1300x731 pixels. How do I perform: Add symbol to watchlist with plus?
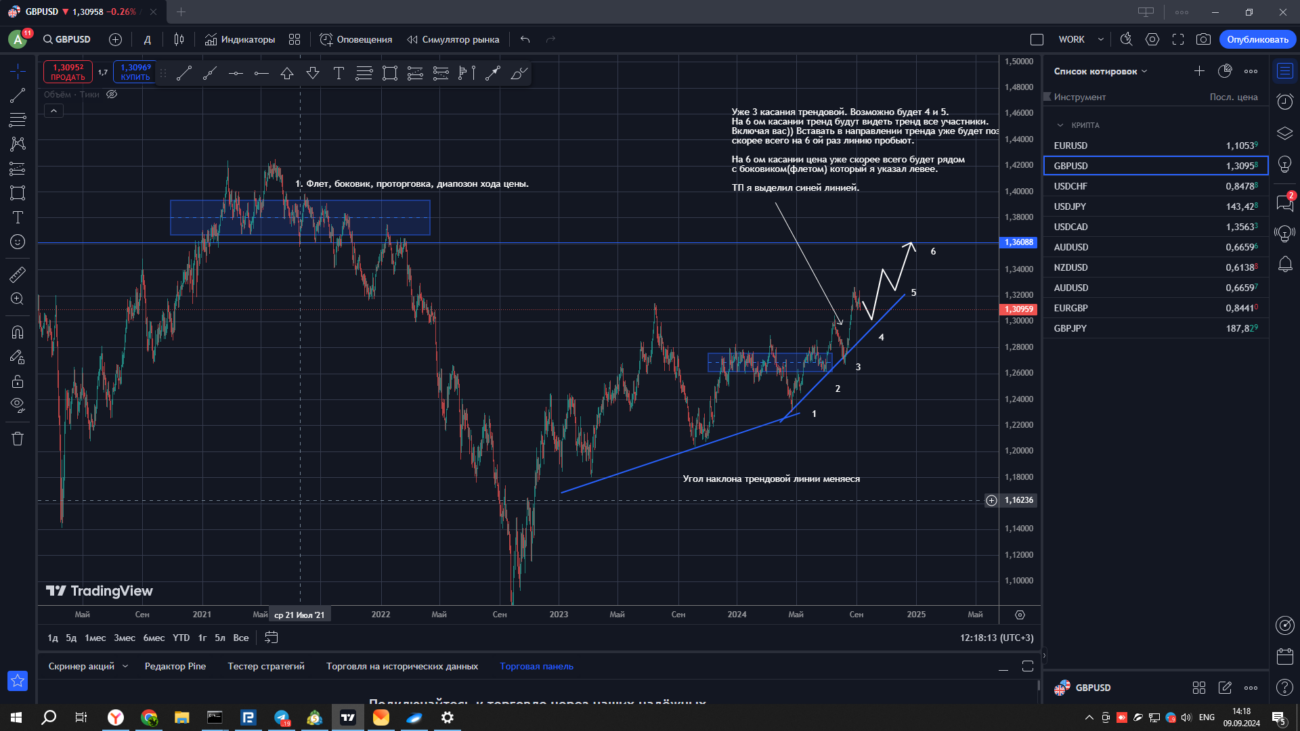click(x=1199, y=71)
